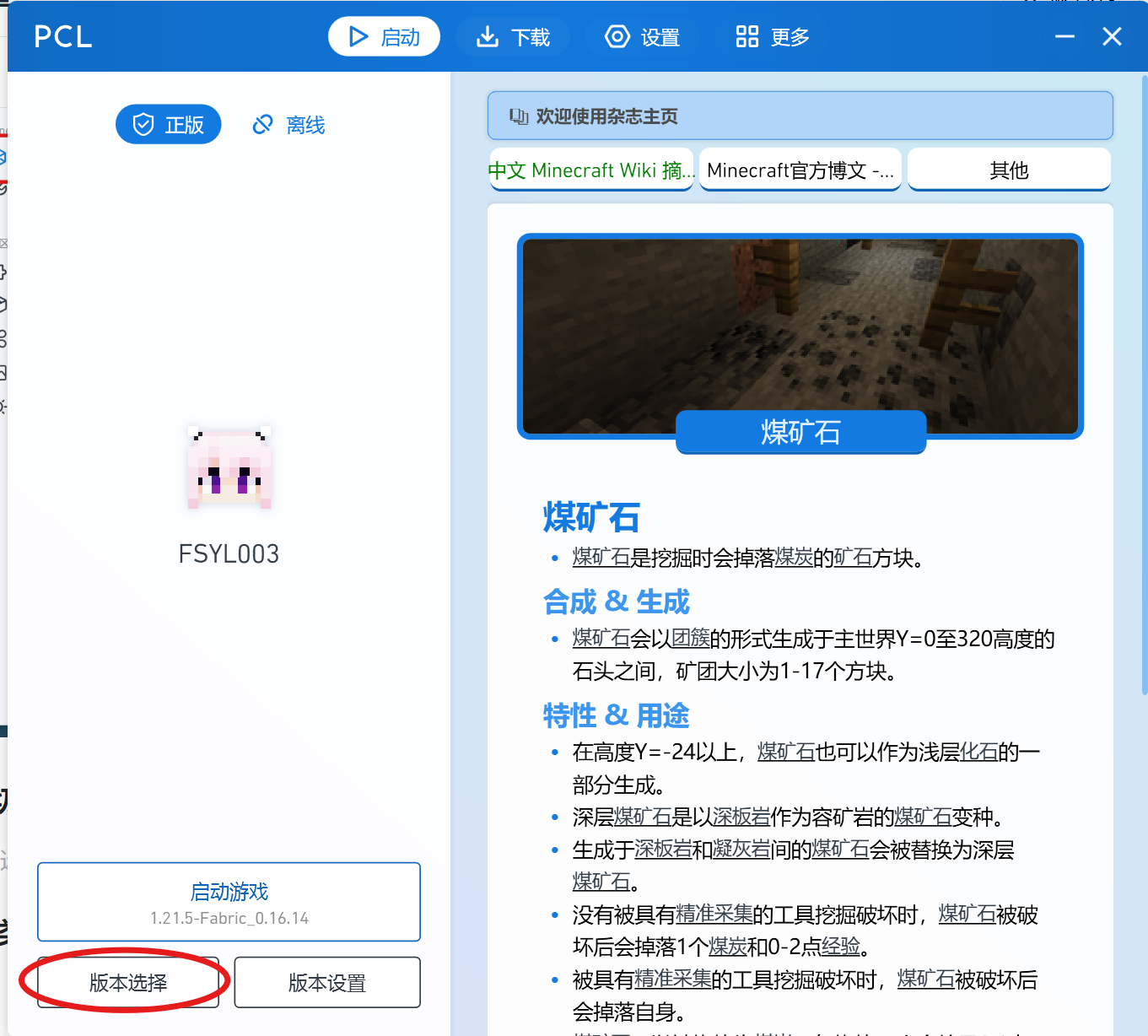The height and width of the screenshot is (1036, 1148).
Task: Click the player skin avatar
Action: (x=229, y=467)
